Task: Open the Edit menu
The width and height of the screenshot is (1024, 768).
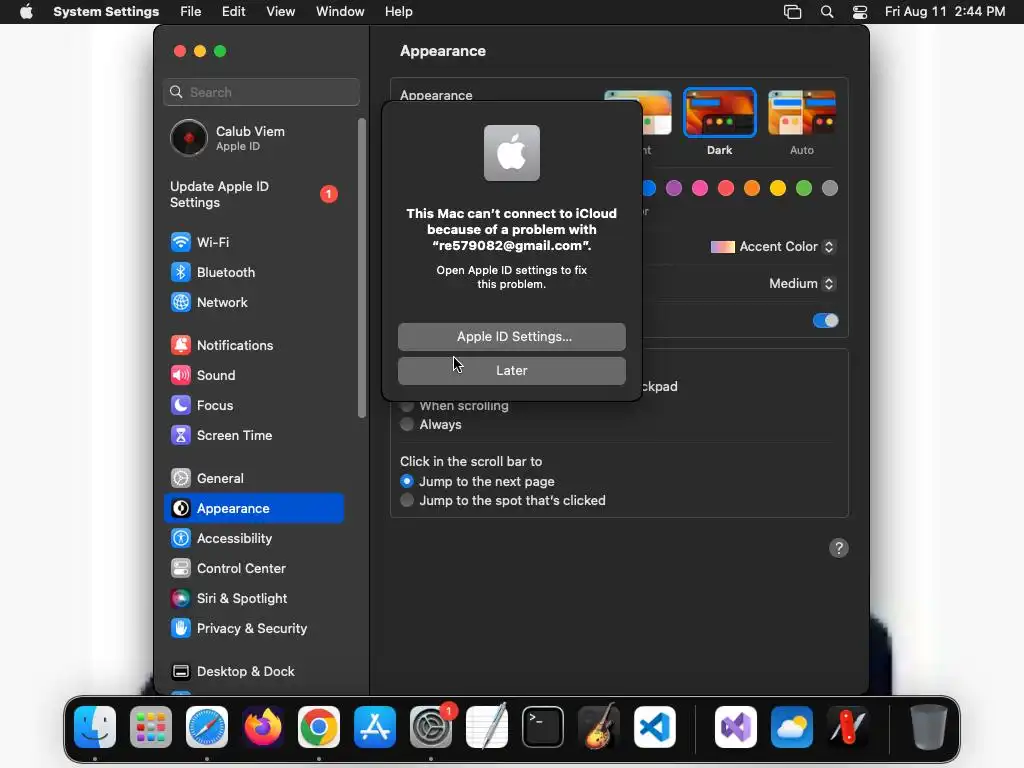Action: 233,12
